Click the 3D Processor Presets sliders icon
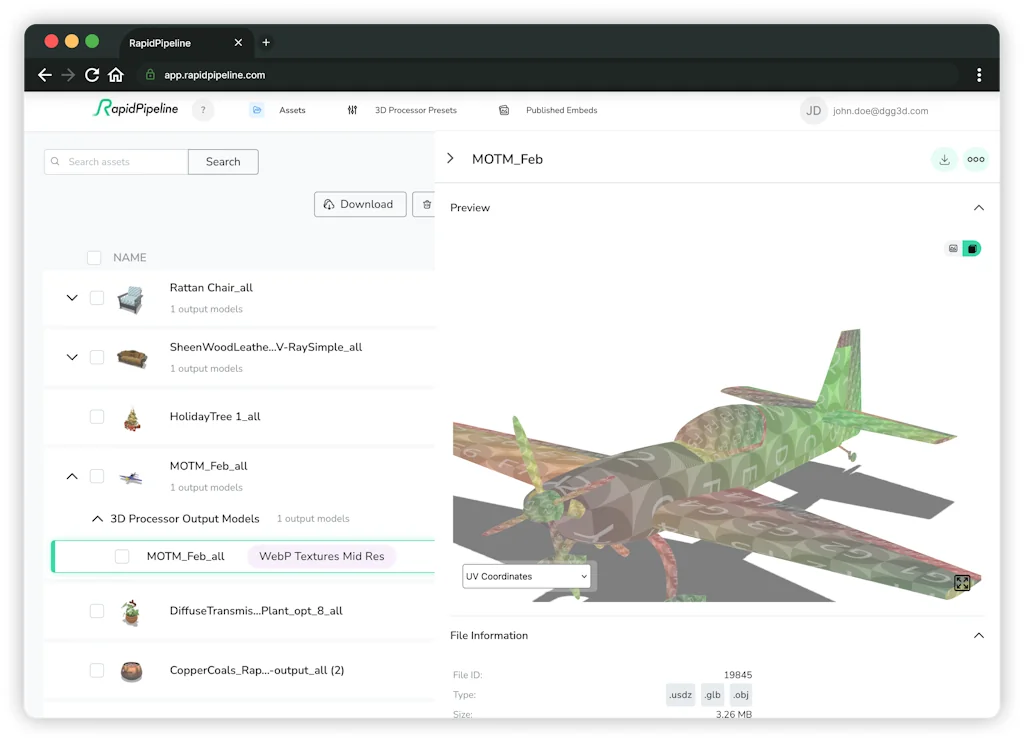Viewport: 1024px width, 742px height. click(352, 110)
